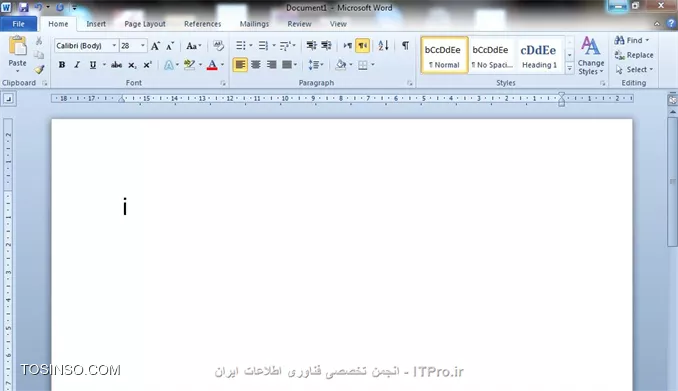Click Grow Font button

click(155, 46)
